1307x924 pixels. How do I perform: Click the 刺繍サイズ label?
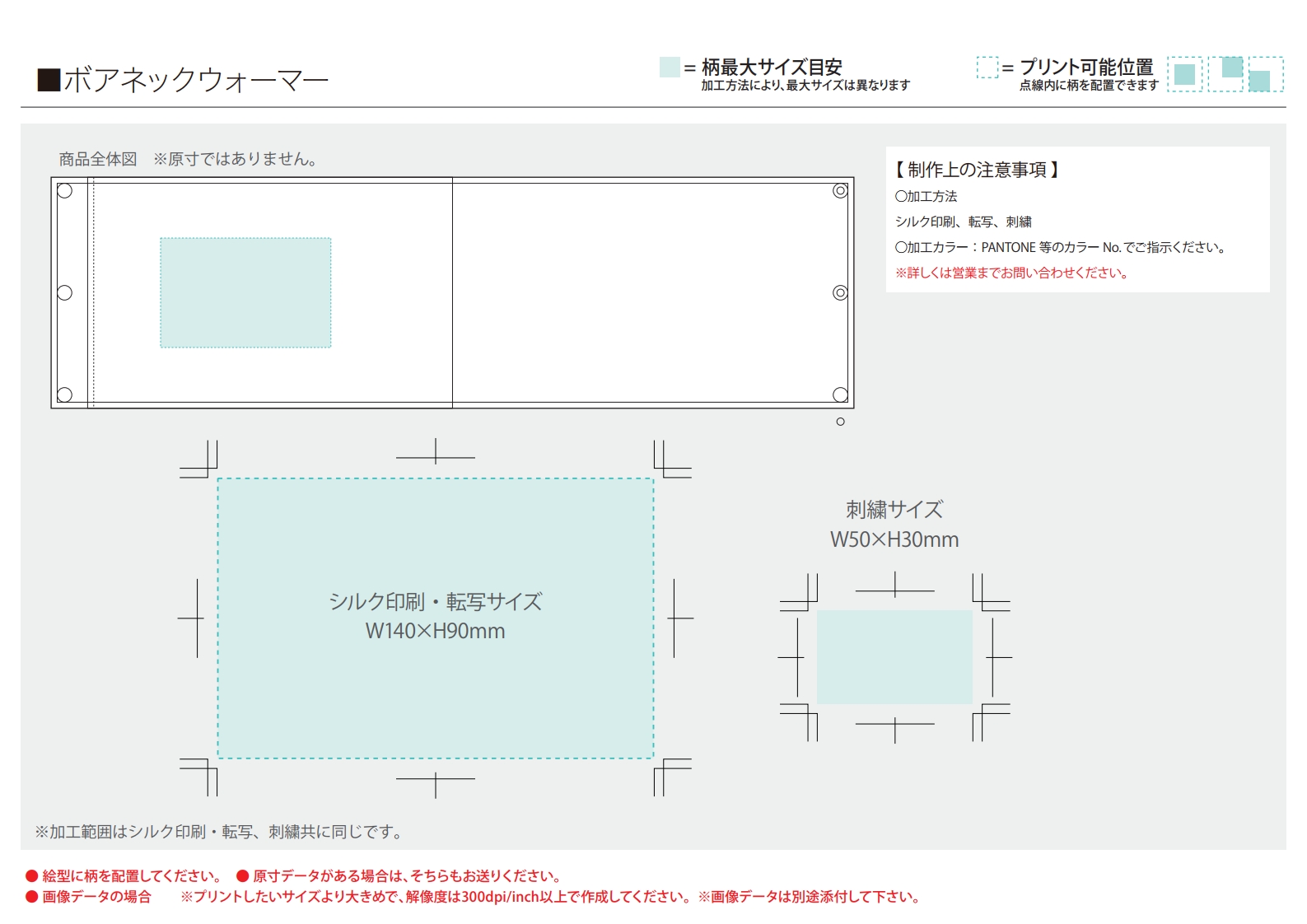click(x=894, y=510)
